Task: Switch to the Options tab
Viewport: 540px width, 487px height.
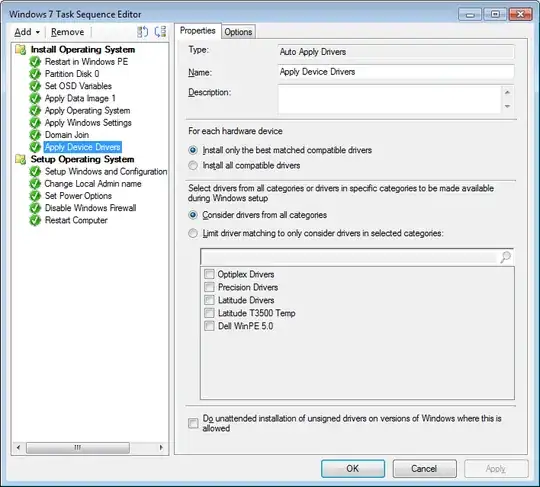Action: (x=238, y=32)
